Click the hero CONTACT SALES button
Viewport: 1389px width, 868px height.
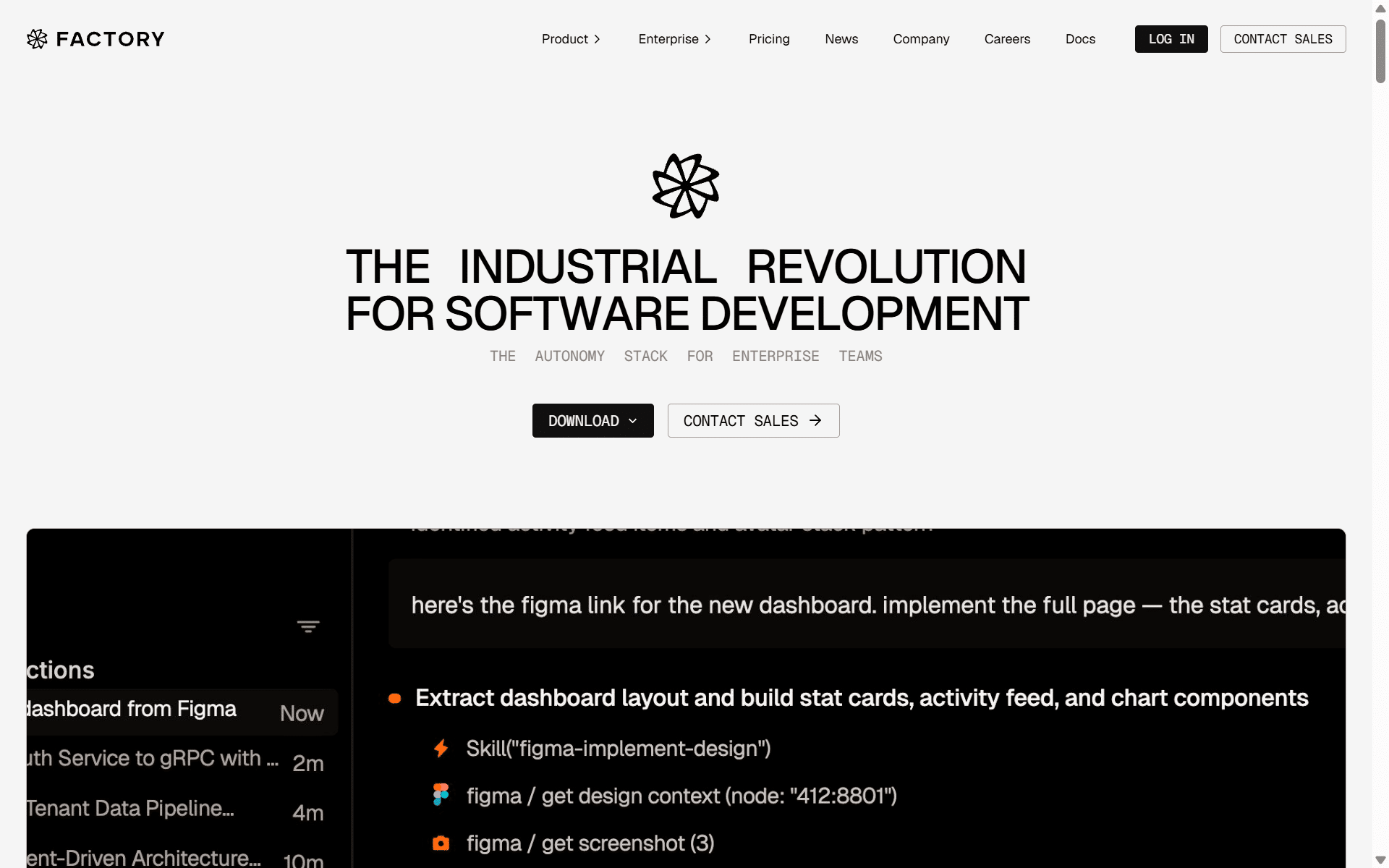(753, 420)
